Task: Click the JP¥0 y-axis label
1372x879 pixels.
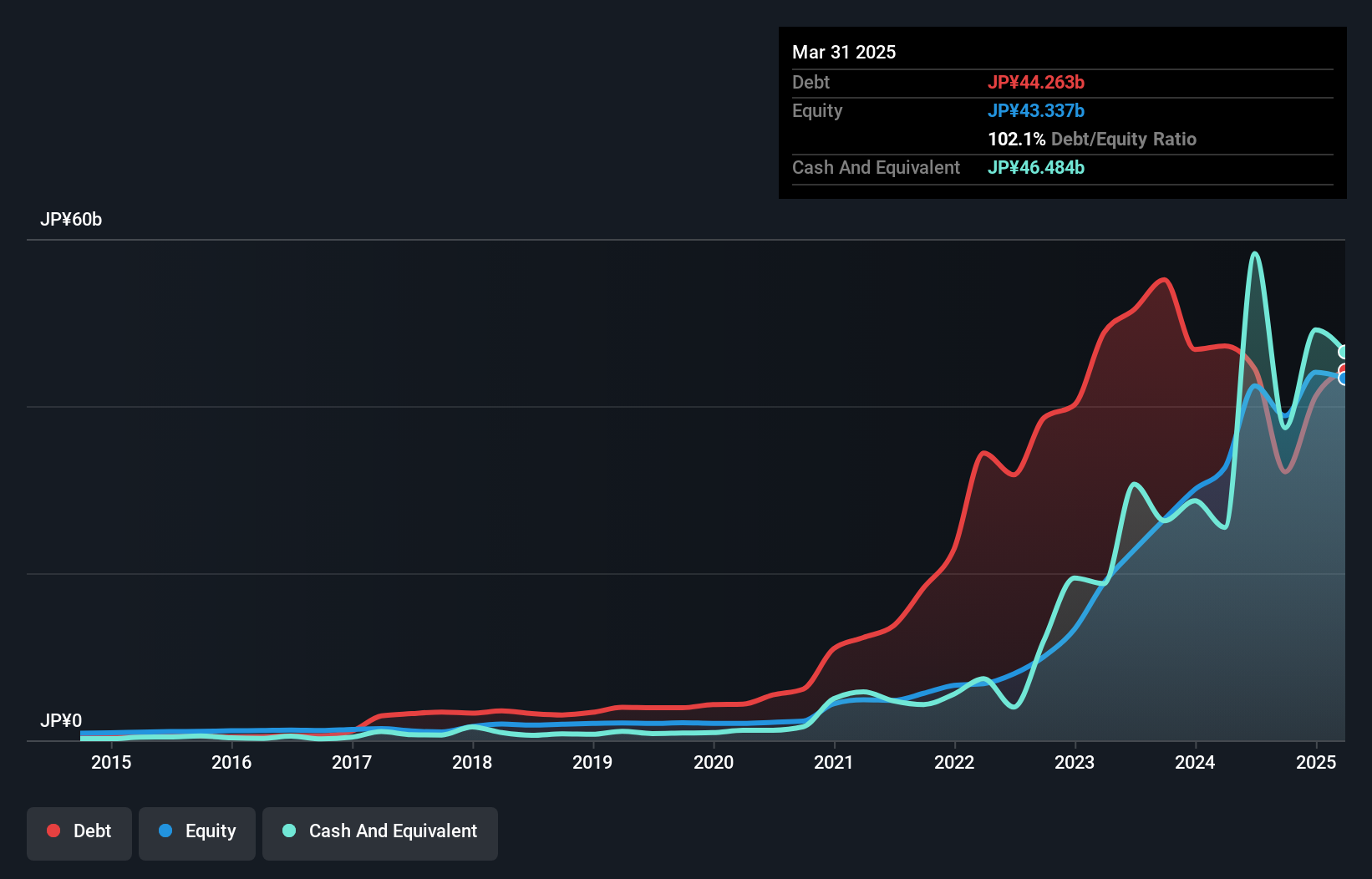Action: tap(61, 720)
